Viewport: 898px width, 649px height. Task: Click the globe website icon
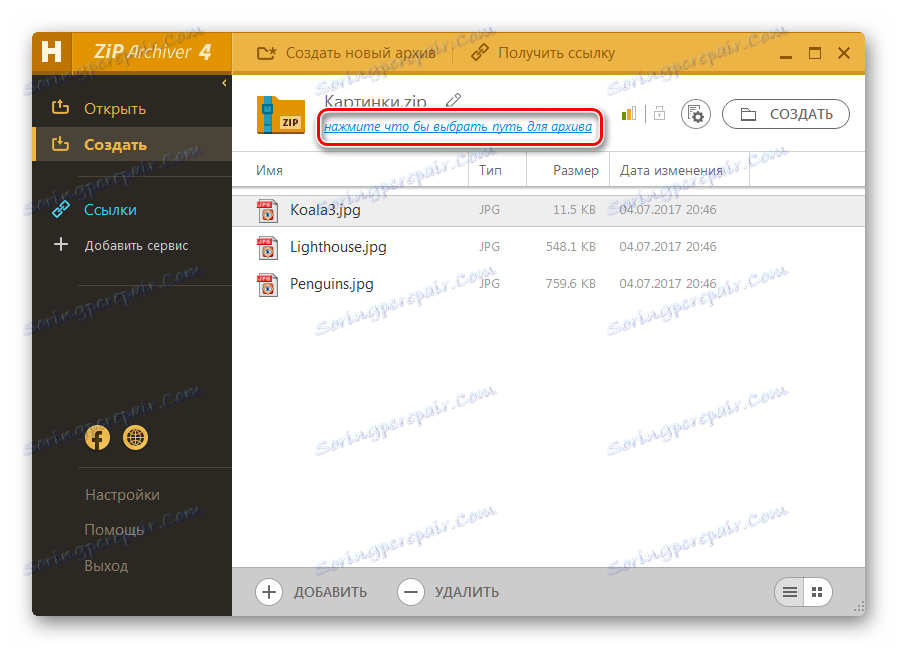tap(136, 438)
